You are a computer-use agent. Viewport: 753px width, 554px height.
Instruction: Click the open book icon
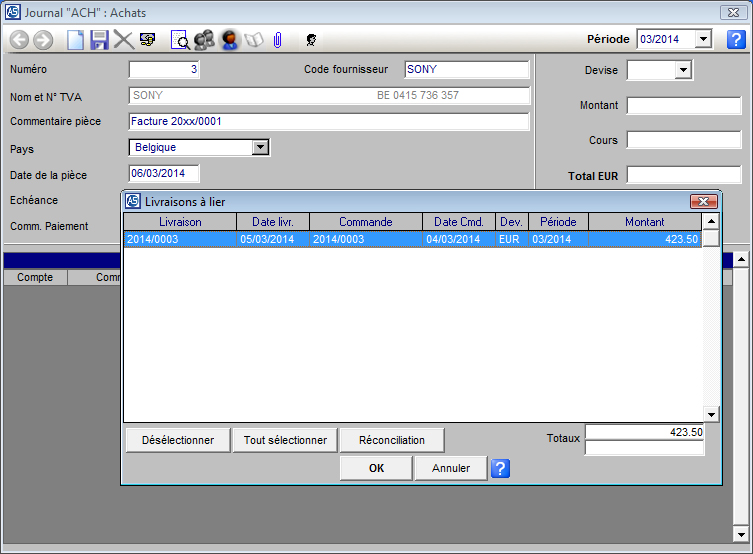pos(254,40)
